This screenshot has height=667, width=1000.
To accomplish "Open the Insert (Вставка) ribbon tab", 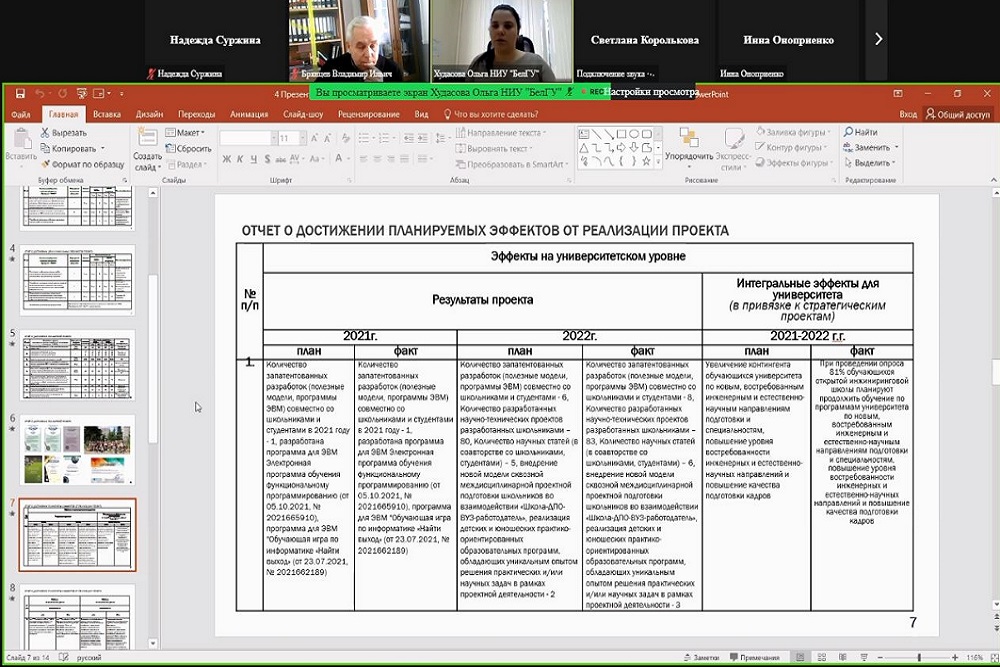I will (107, 114).
